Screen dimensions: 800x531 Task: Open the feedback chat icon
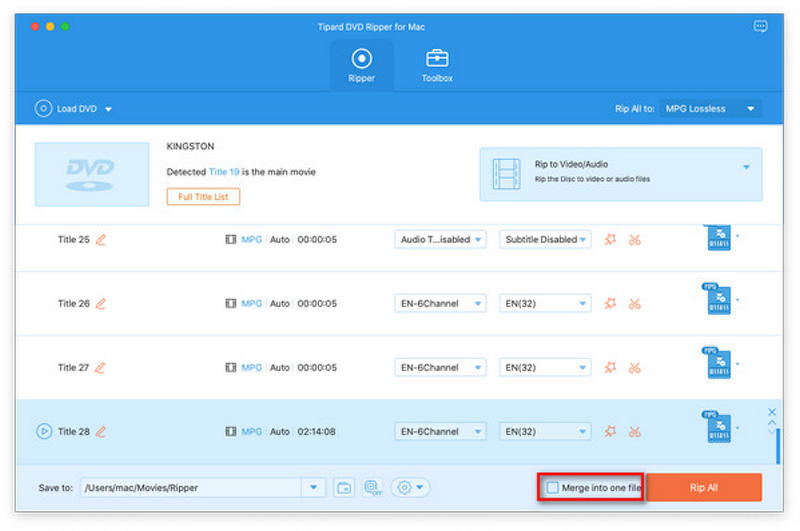click(760, 26)
